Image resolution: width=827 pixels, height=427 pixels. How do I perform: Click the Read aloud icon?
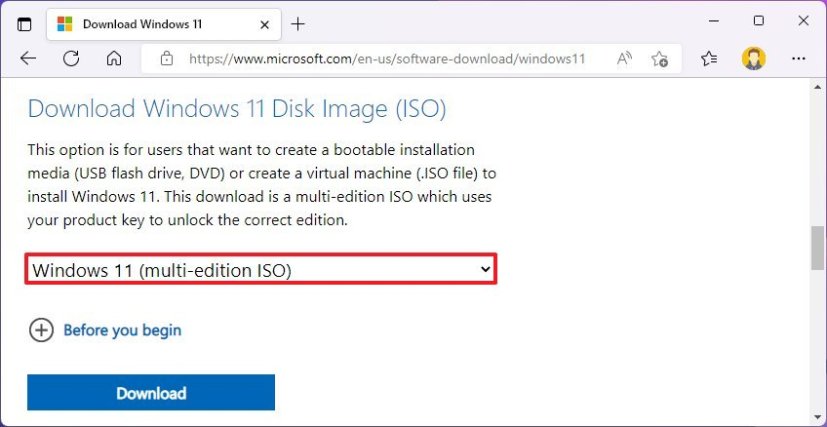625,59
